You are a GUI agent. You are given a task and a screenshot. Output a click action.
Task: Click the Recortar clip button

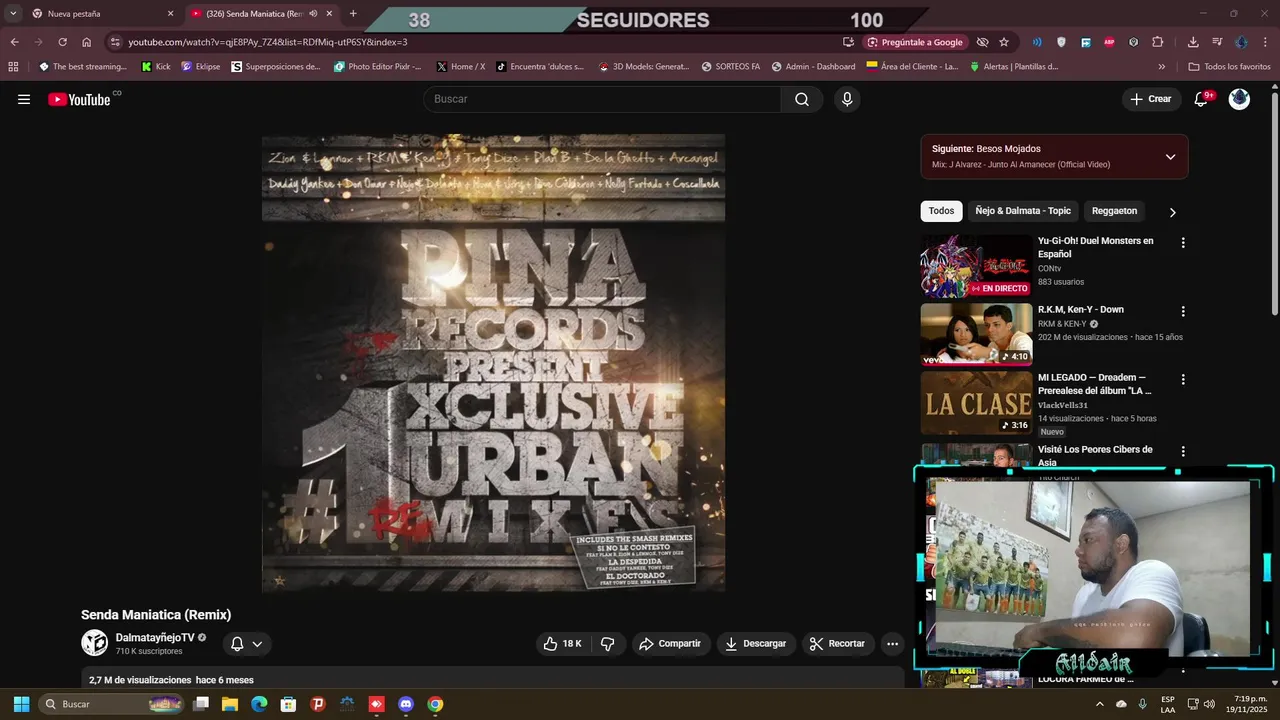[x=838, y=644]
